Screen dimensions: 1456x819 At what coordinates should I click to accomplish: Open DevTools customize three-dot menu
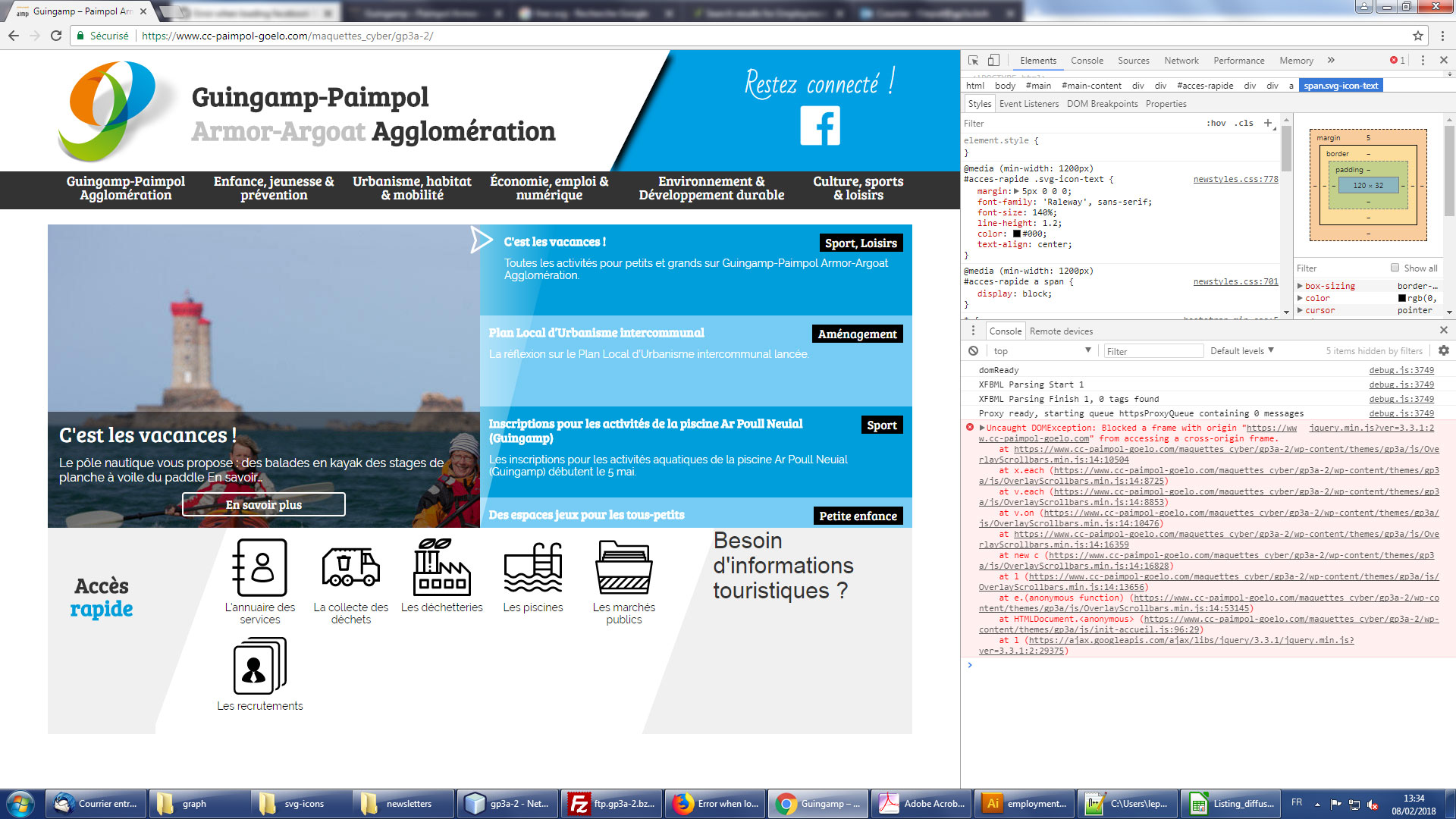(1423, 60)
